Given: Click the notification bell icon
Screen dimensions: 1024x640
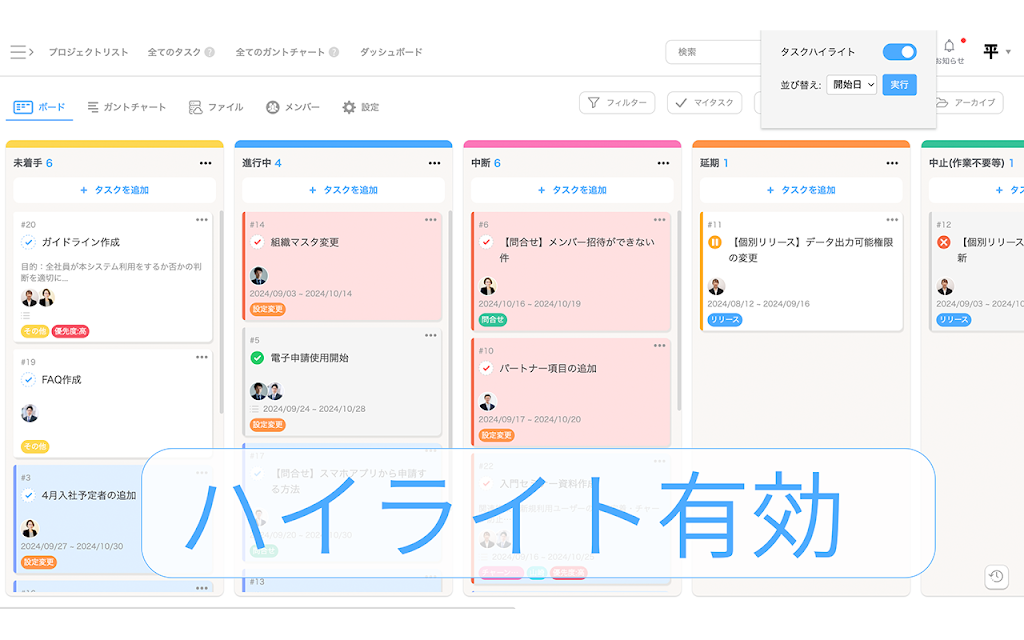Looking at the screenshot, I should tap(949, 46).
